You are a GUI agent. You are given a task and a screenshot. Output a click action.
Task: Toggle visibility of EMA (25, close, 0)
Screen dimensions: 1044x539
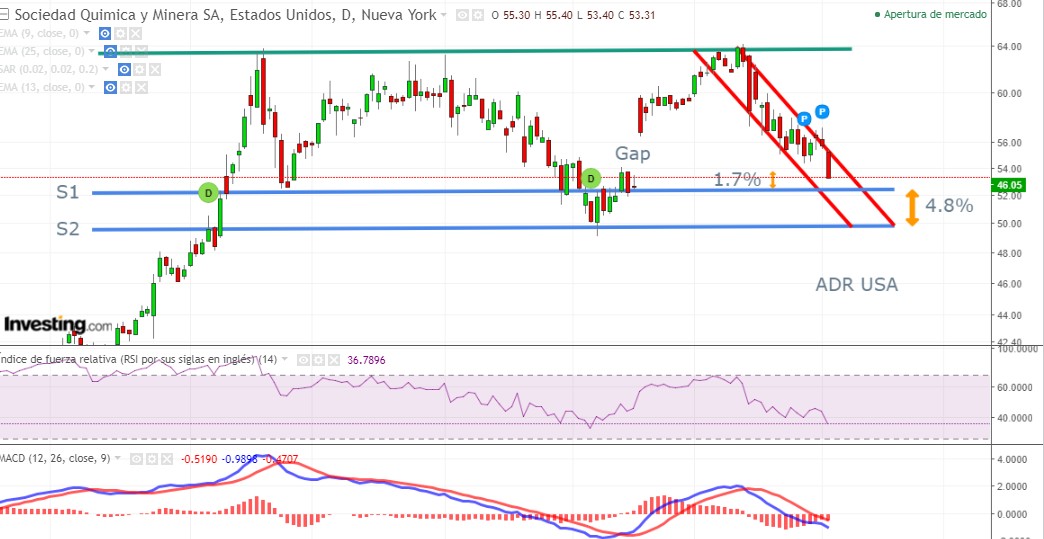coord(111,51)
